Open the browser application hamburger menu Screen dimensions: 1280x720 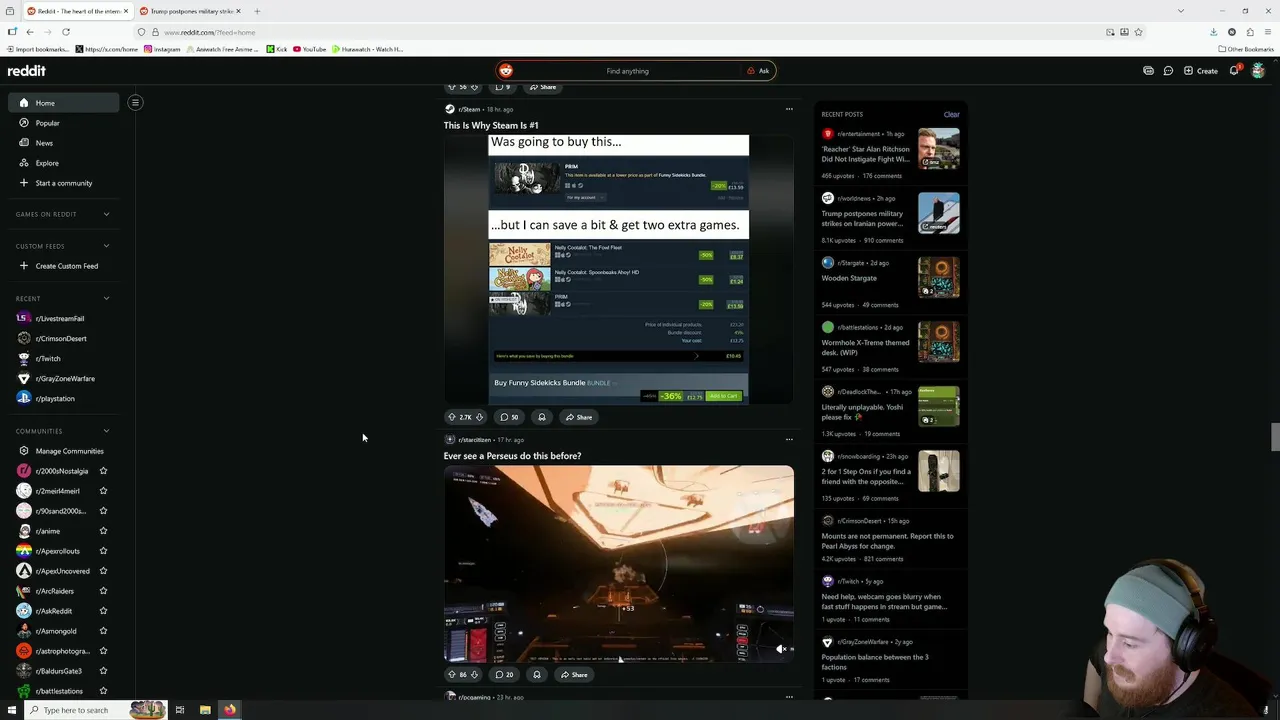(1267, 32)
